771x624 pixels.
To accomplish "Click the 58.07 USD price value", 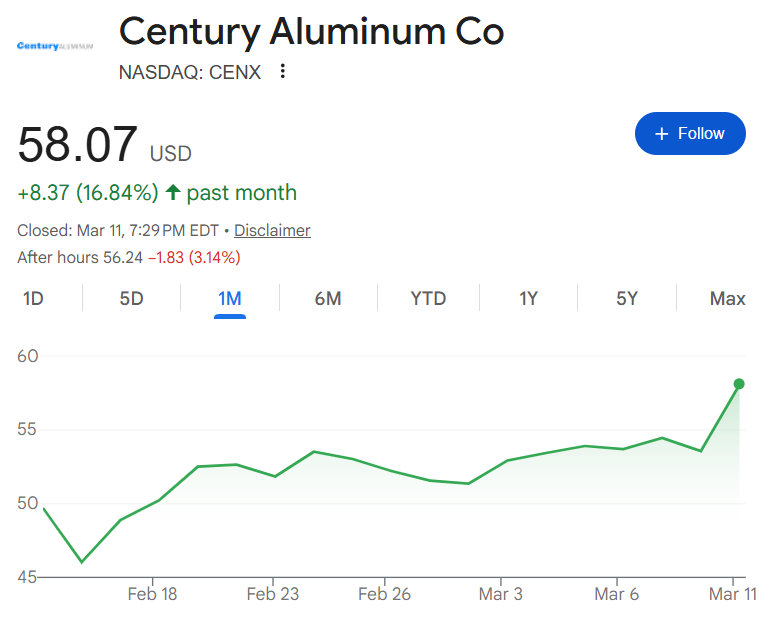I will coord(78,145).
